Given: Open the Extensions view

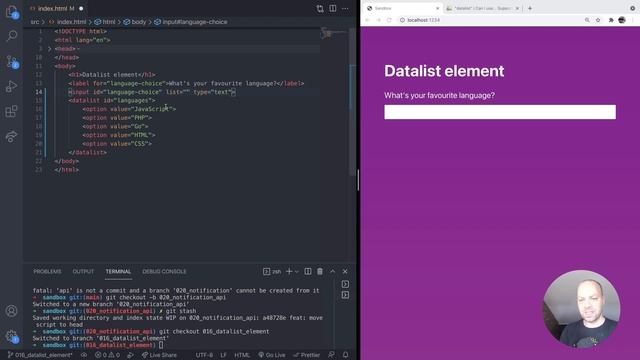Looking at the screenshot, I should [11, 111].
